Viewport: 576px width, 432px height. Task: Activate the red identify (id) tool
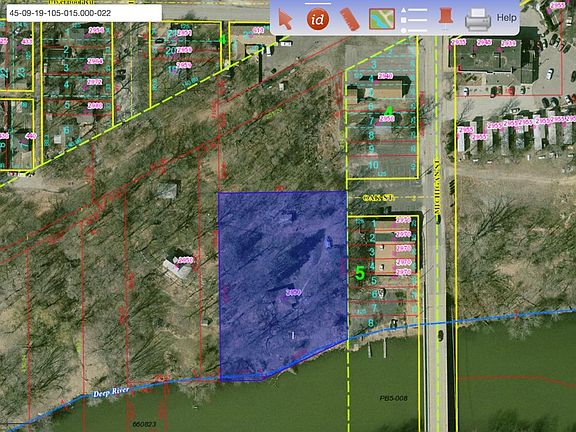point(317,19)
